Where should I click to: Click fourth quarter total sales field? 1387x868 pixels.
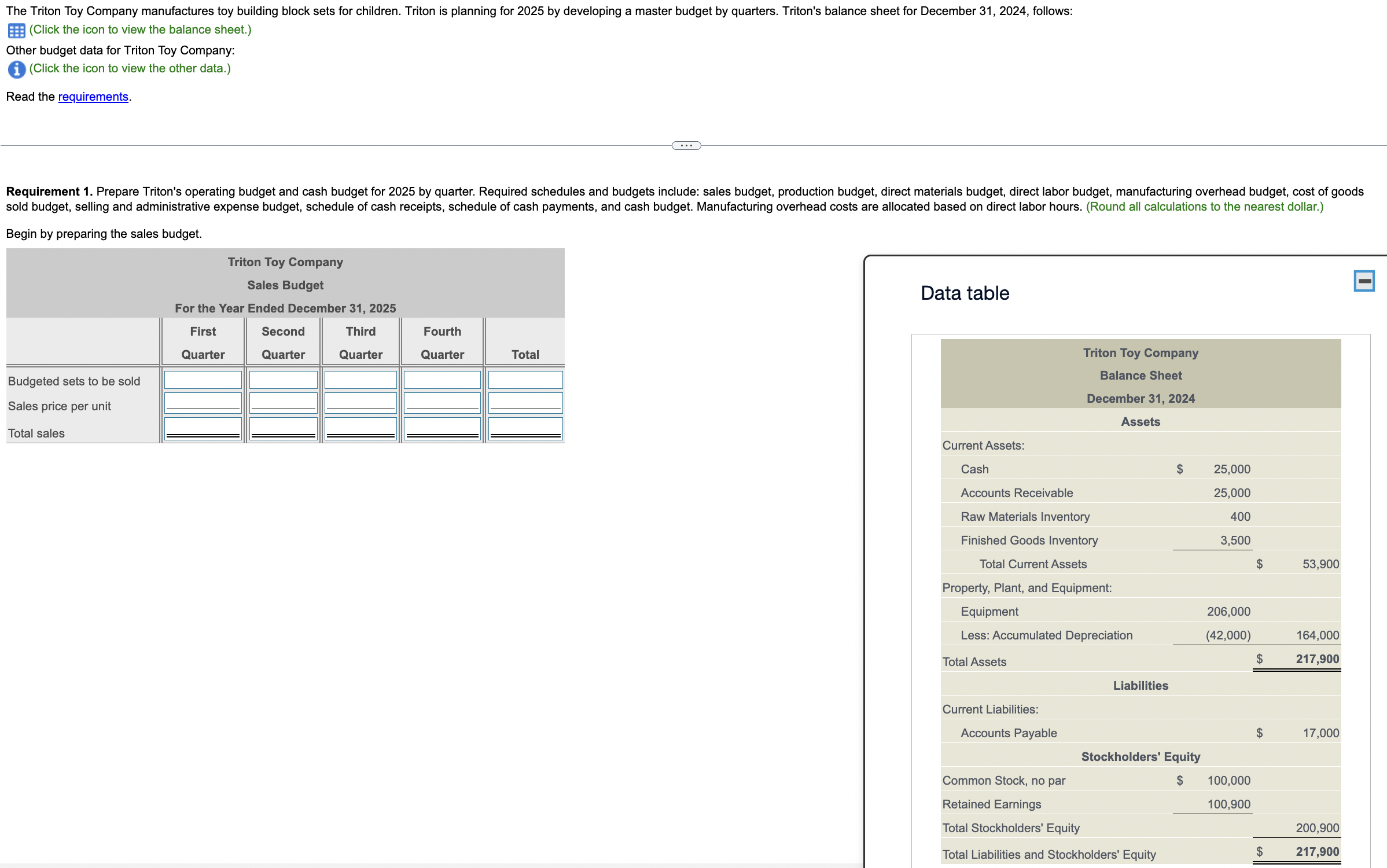pyautogui.click(x=442, y=429)
